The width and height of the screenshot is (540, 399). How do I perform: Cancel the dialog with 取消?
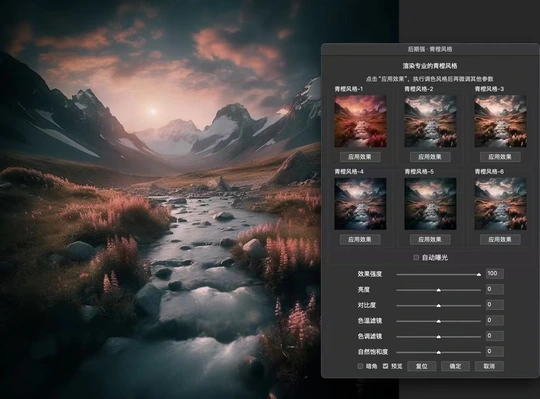coord(489,366)
